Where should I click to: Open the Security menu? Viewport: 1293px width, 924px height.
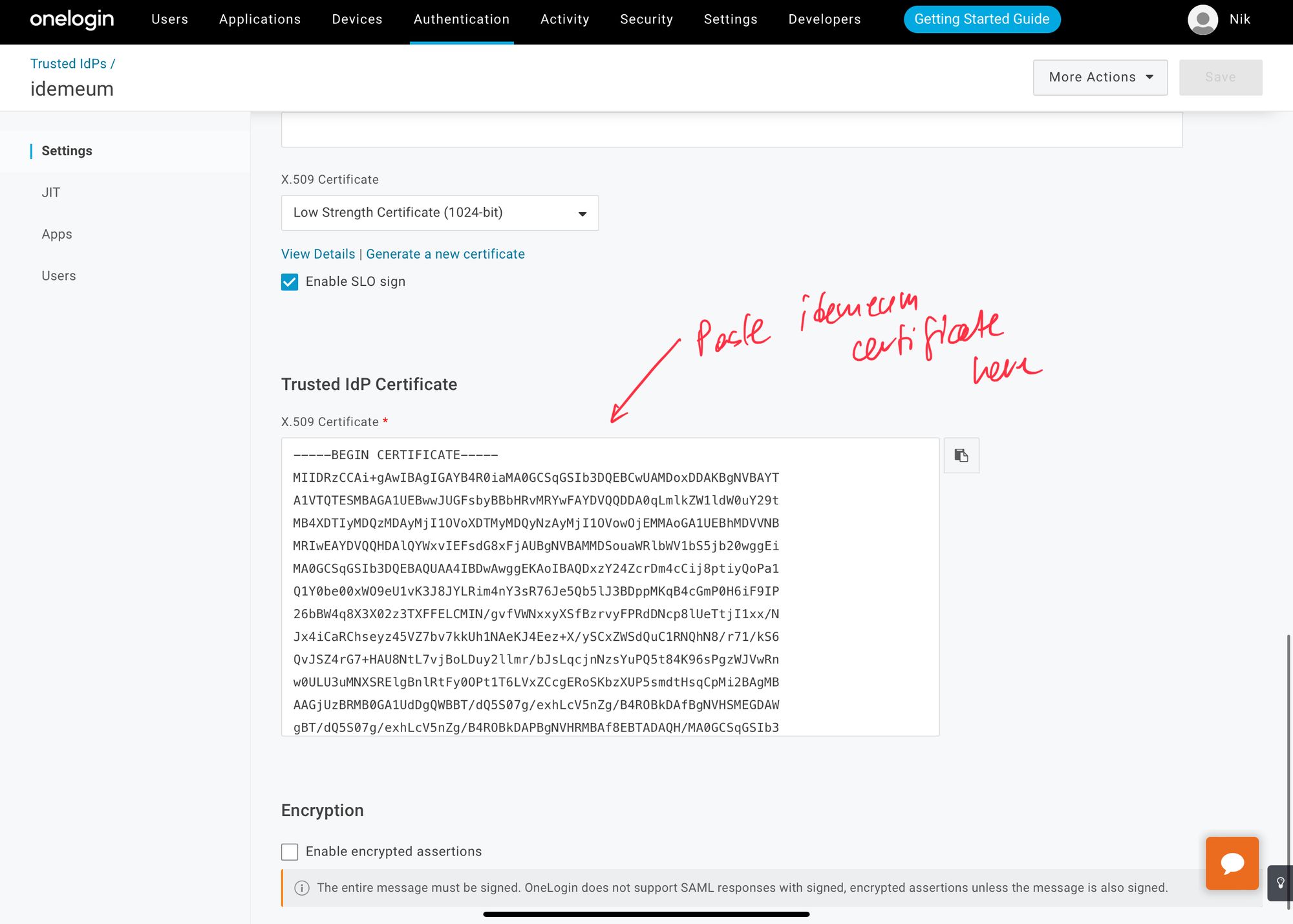pos(646,19)
